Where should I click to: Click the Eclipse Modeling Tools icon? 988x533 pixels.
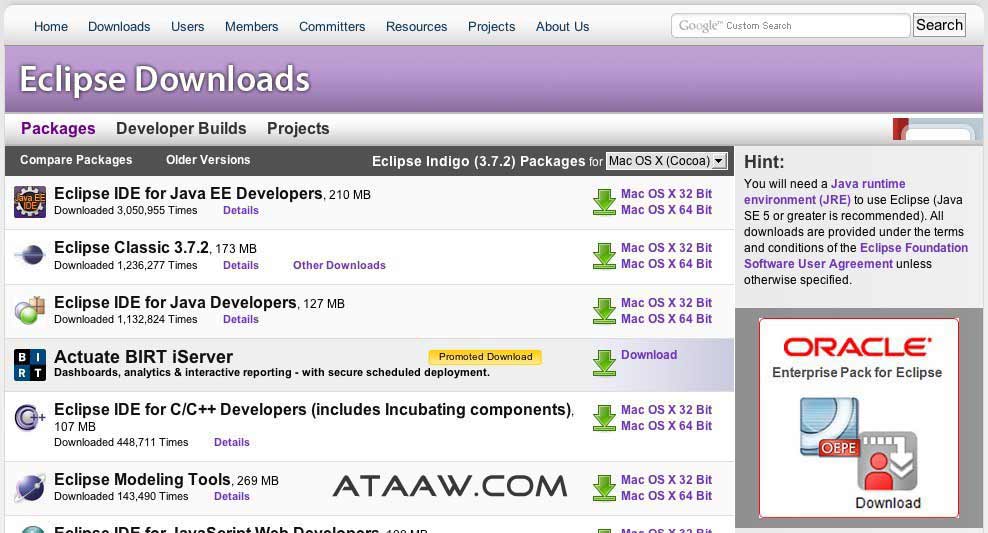click(x=30, y=488)
